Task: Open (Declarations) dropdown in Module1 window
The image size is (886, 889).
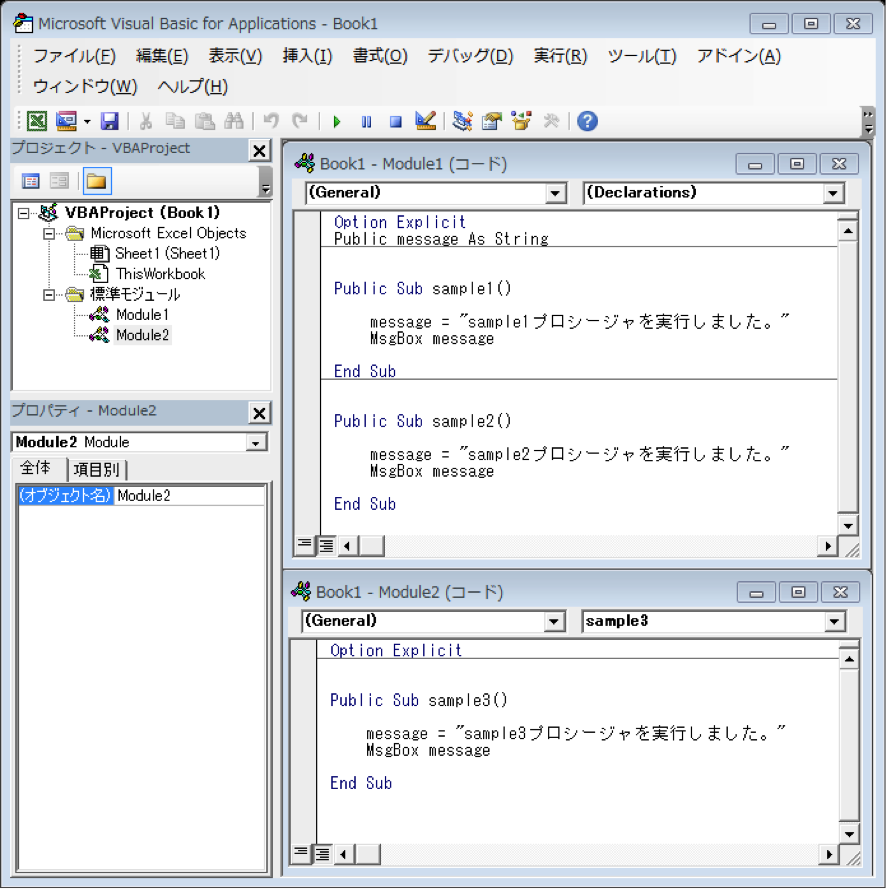Action: coord(833,193)
